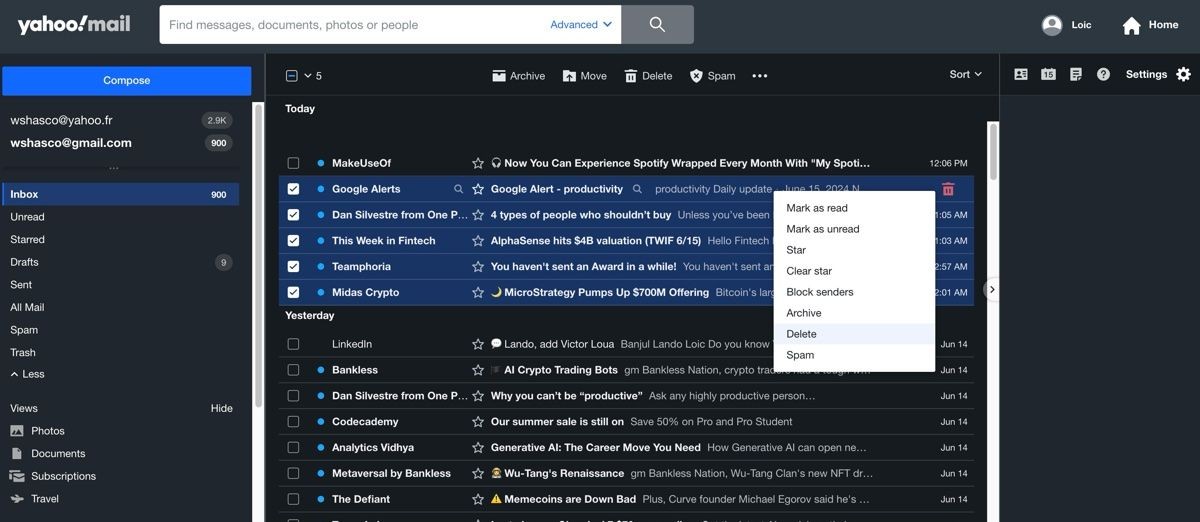Star the Google Alerts email

[x=478, y=189]
